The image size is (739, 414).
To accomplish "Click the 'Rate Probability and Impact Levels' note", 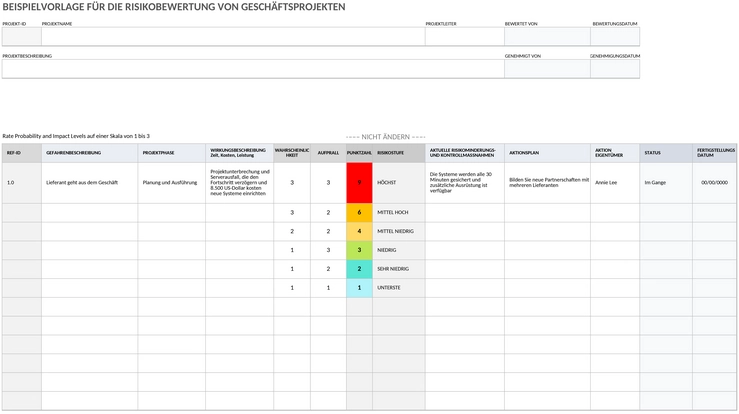I will 76,136.
